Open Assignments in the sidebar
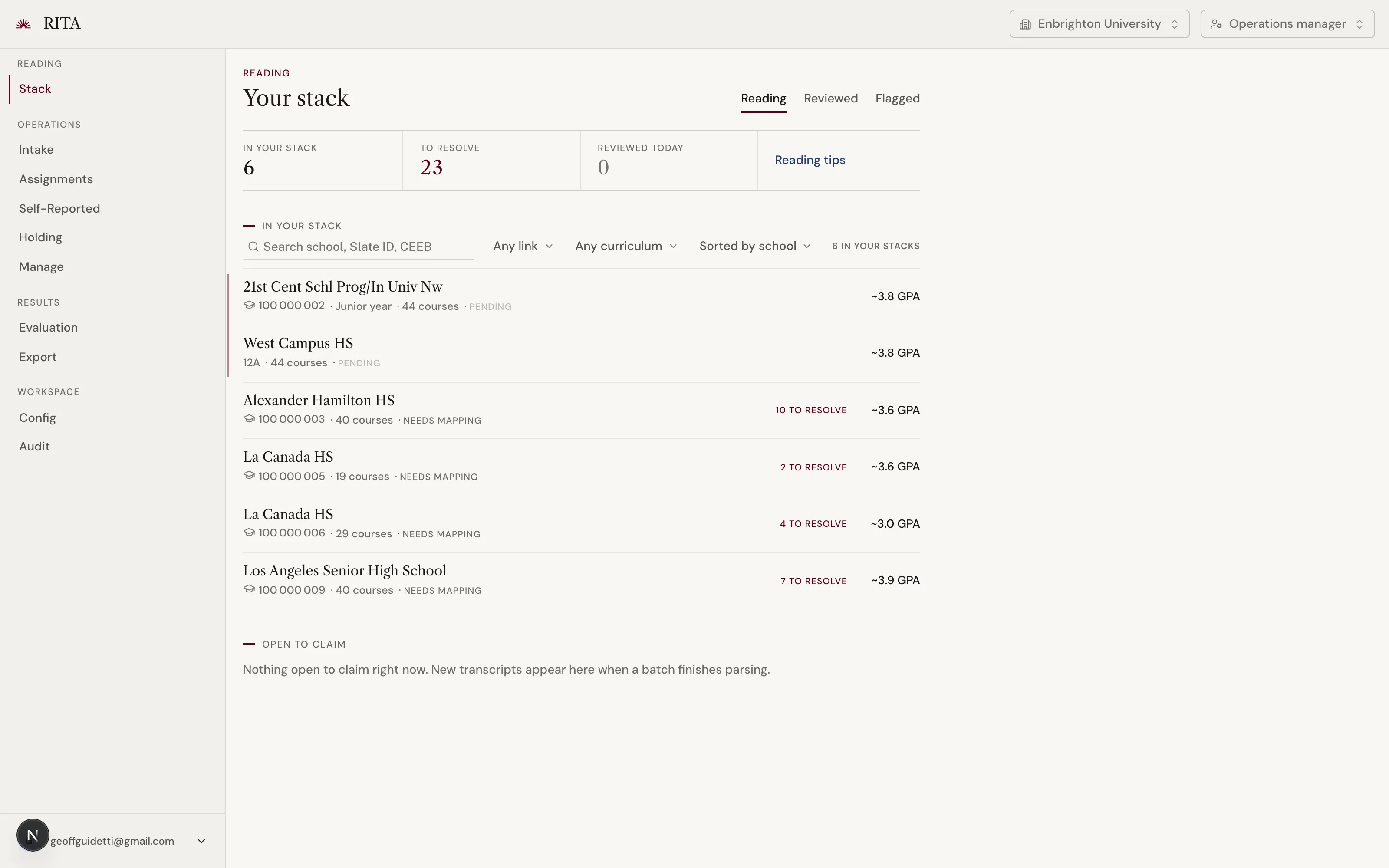This screenshot has height=868, width=1389. [56, 179]
